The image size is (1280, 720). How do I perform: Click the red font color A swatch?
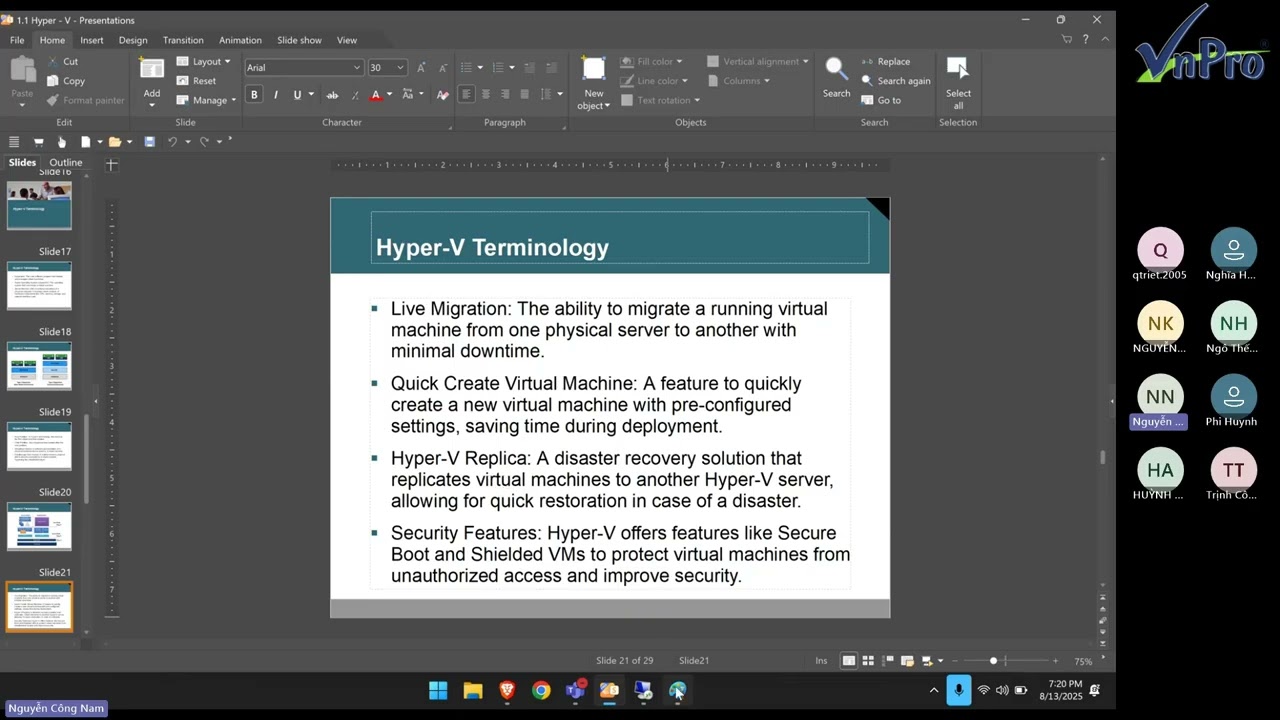tap(376, 95)
